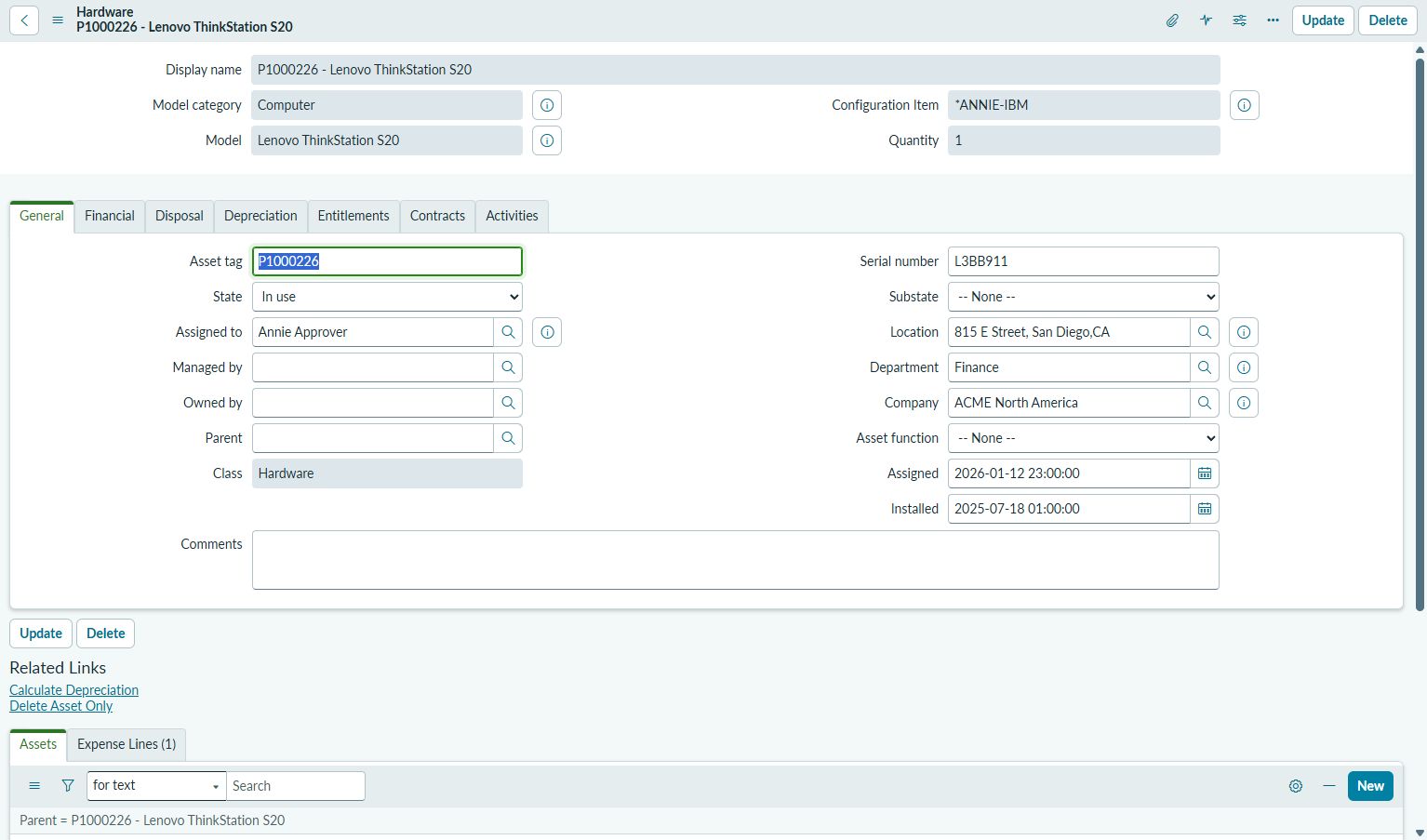1427x840 pixels.
Task: Click into the Department field
Action: click(1070, 367)
